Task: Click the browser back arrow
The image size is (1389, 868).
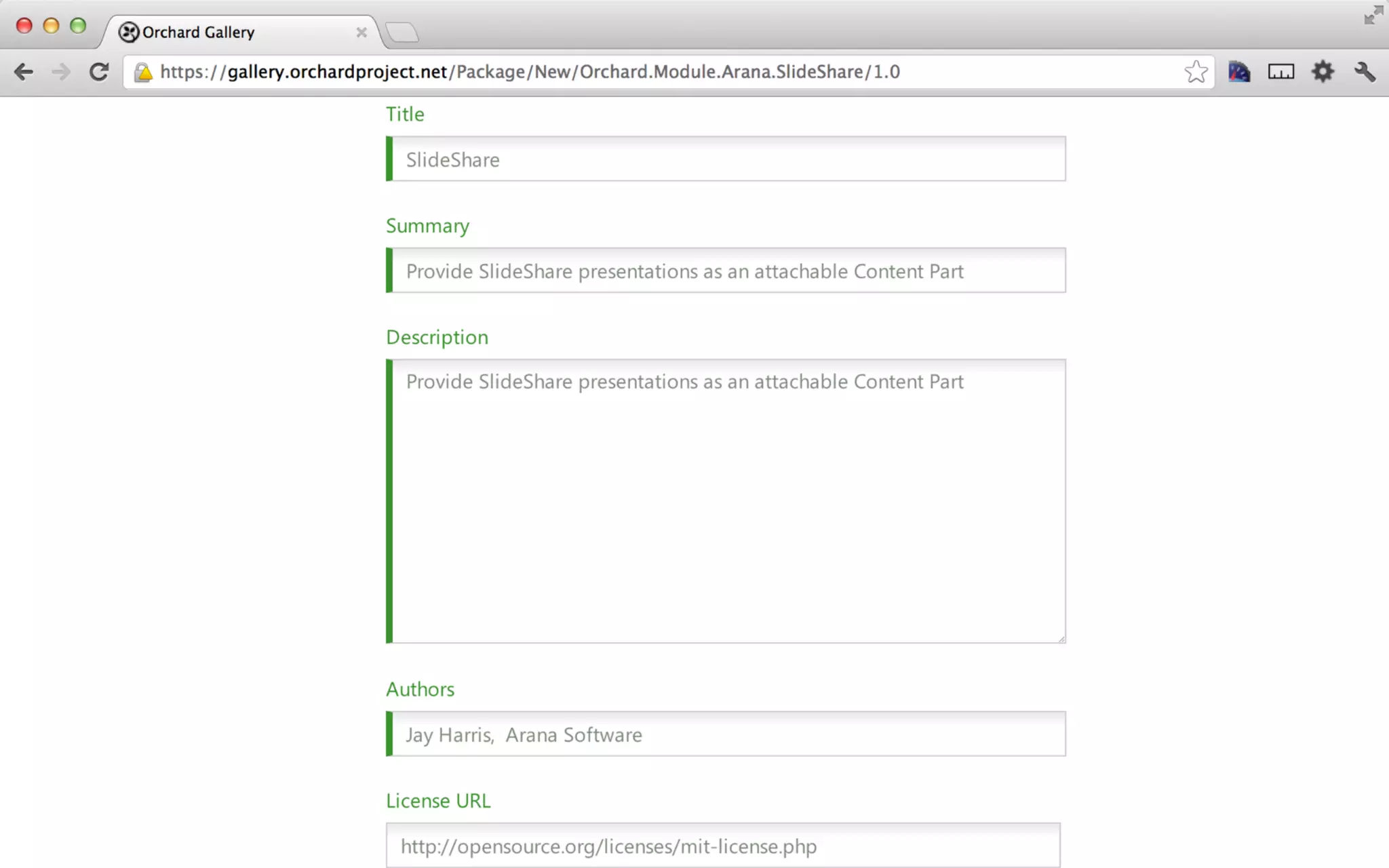Action: tap(24, 72)
